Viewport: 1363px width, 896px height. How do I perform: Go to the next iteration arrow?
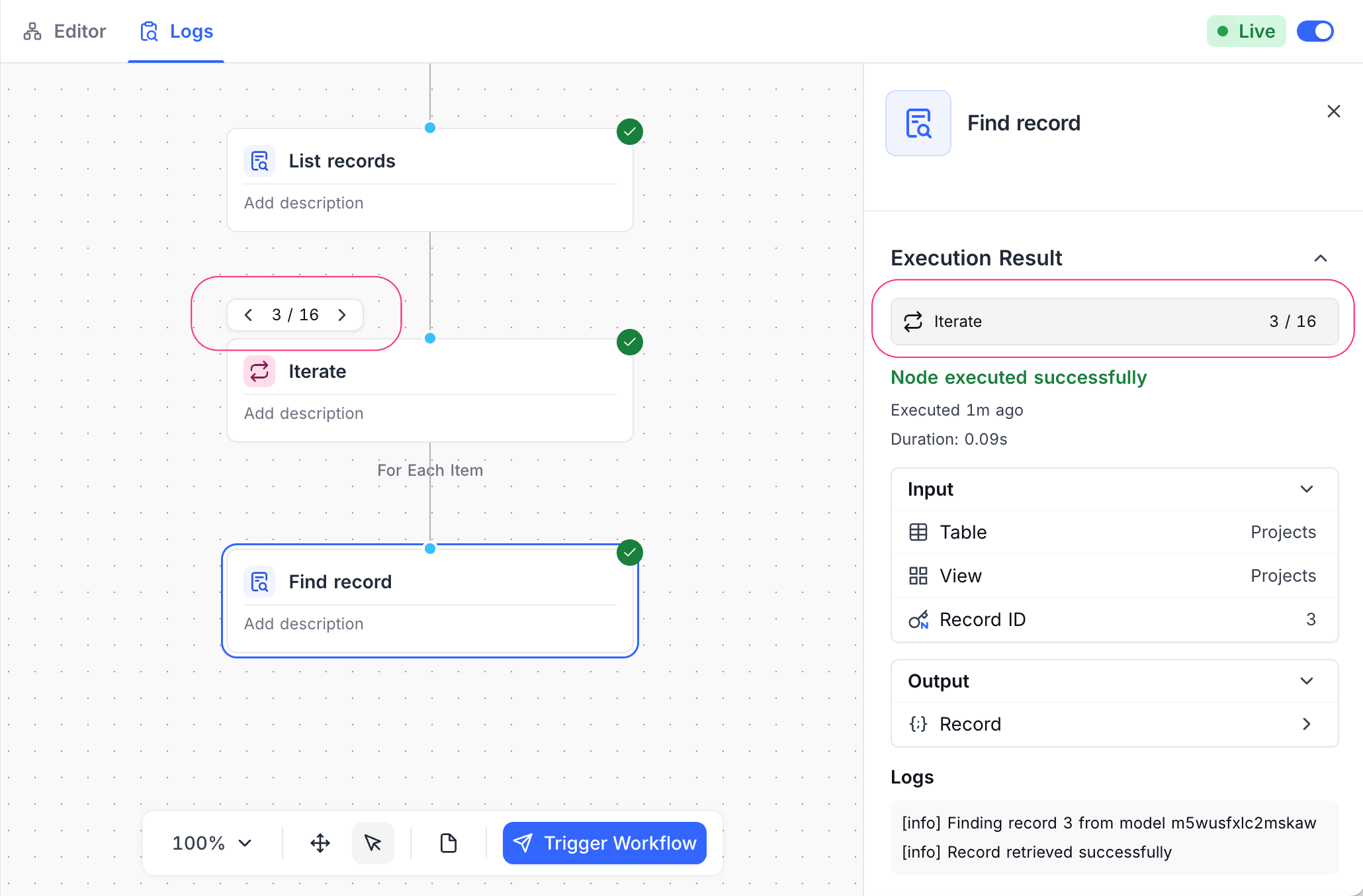coord(342,315)
